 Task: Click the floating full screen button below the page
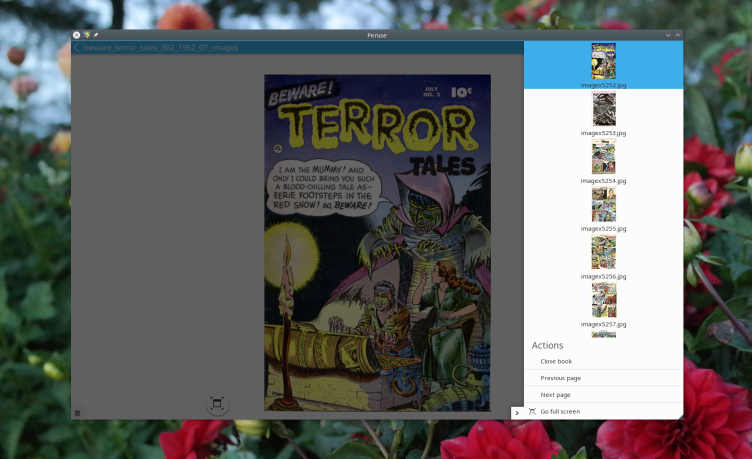tap(217, 403)
